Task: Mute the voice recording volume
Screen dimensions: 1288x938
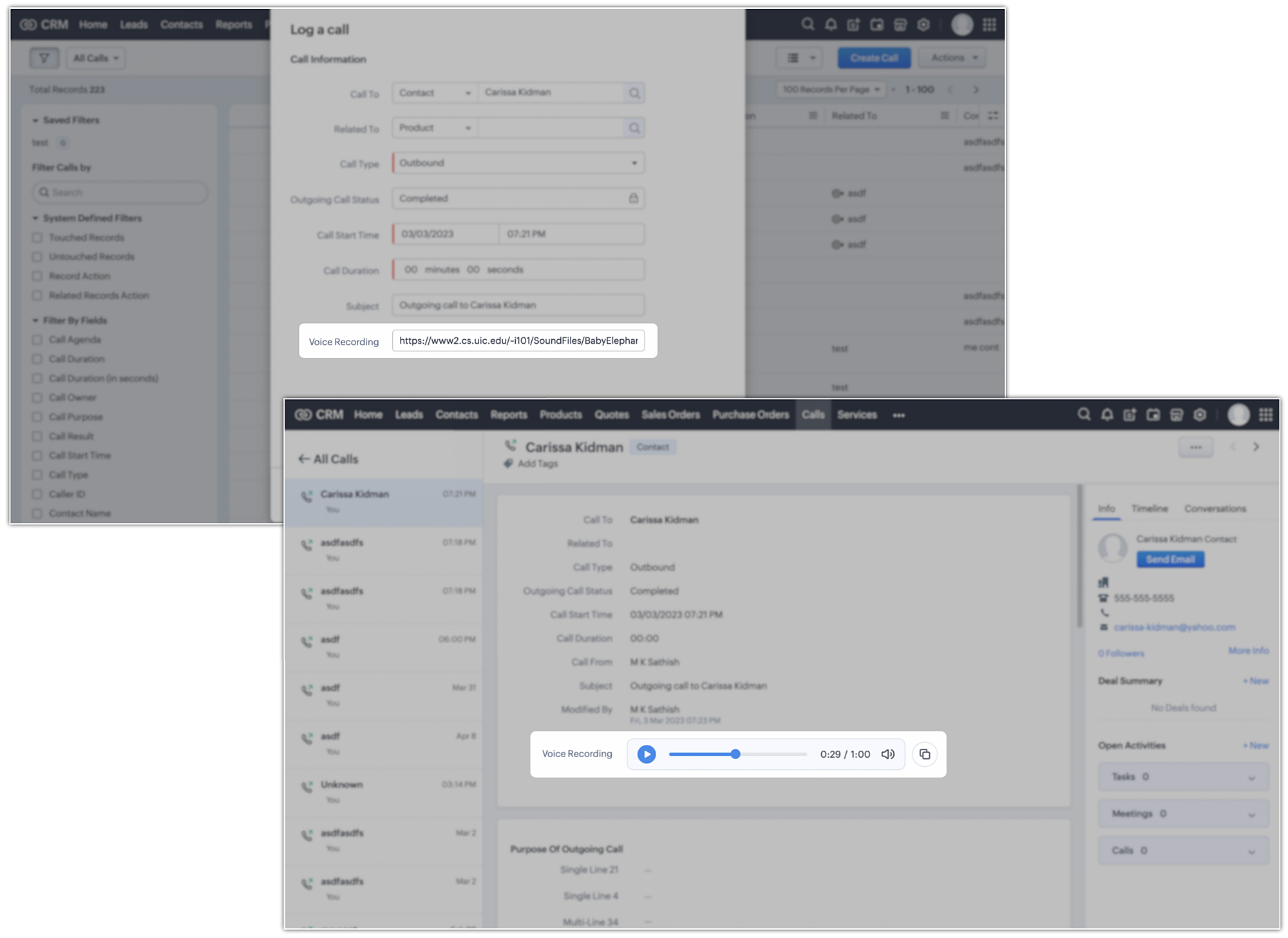Action: (888, 754)
